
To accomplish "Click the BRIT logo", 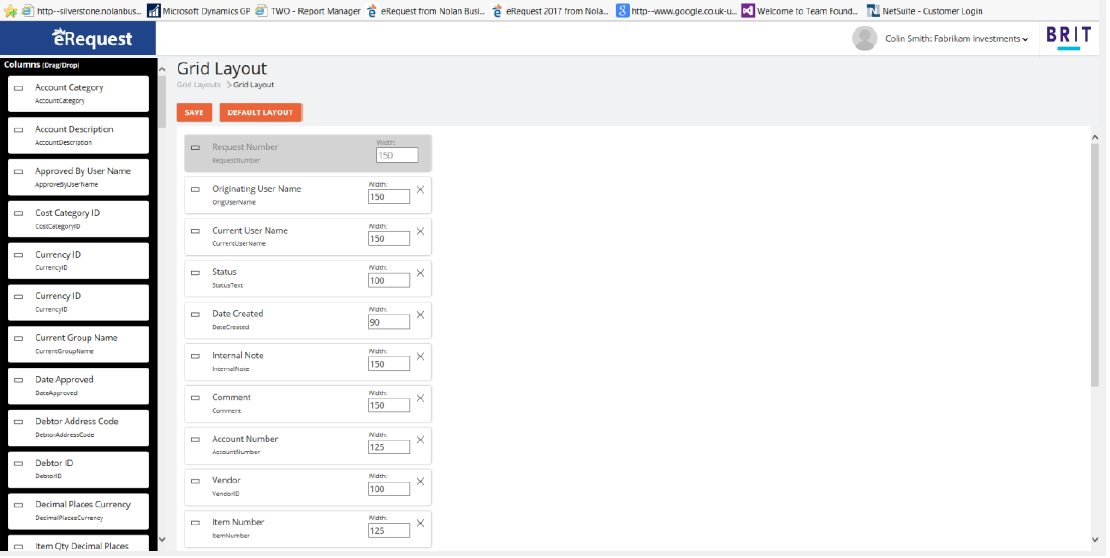I will pos(1068,36).
